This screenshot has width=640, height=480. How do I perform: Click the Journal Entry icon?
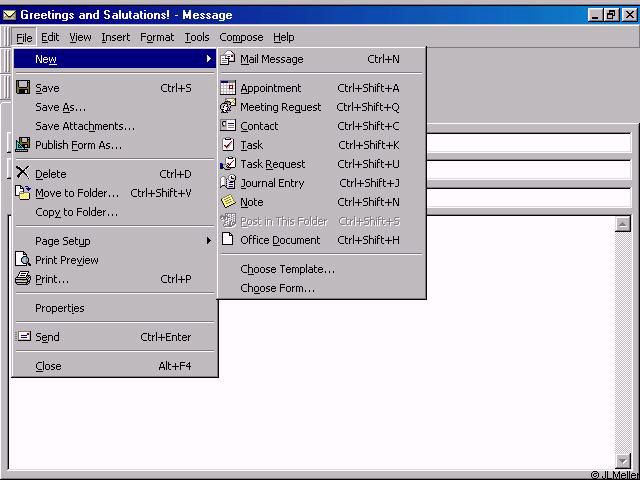228,183
